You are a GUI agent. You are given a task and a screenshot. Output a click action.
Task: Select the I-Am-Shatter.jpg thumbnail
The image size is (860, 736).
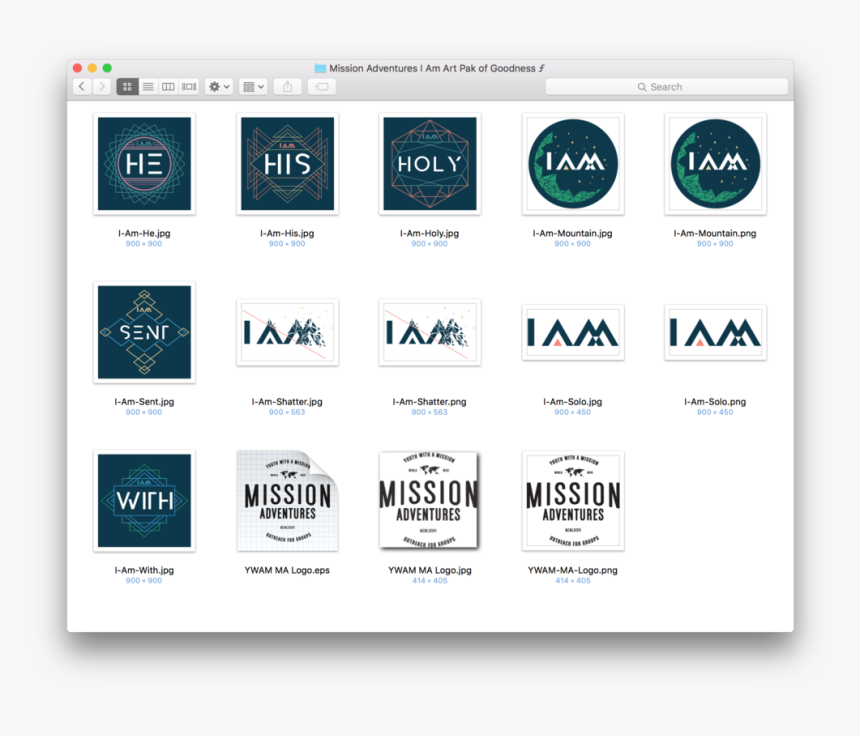[x=287, y=332]
